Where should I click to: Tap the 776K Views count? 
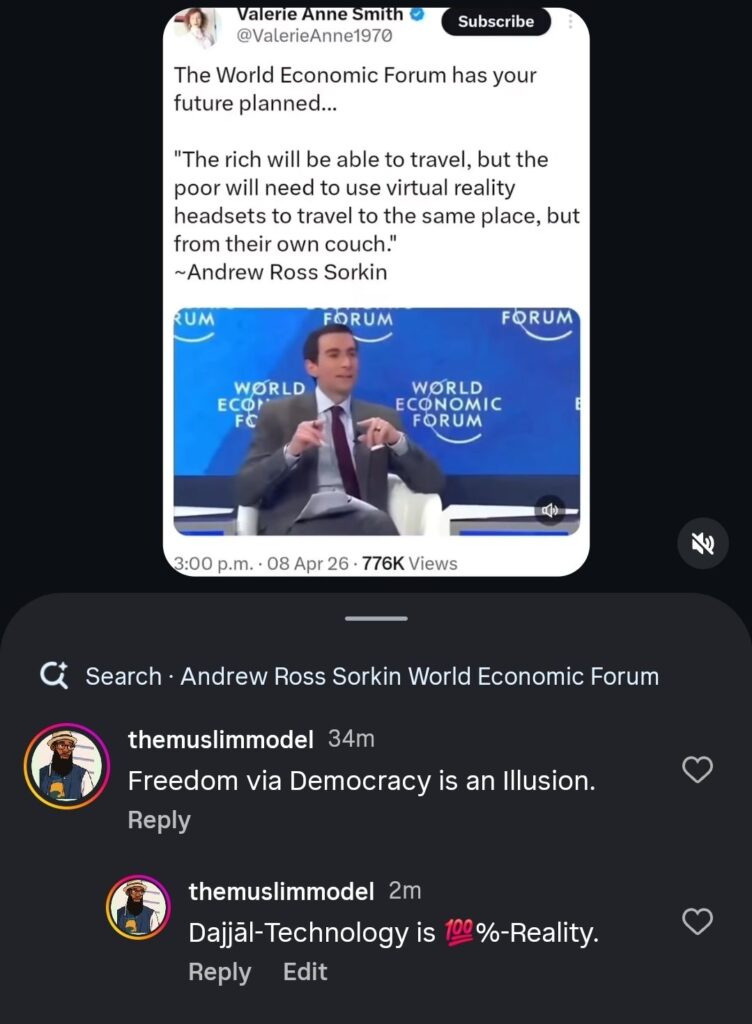pyautogui.click(x=409, y=563)
